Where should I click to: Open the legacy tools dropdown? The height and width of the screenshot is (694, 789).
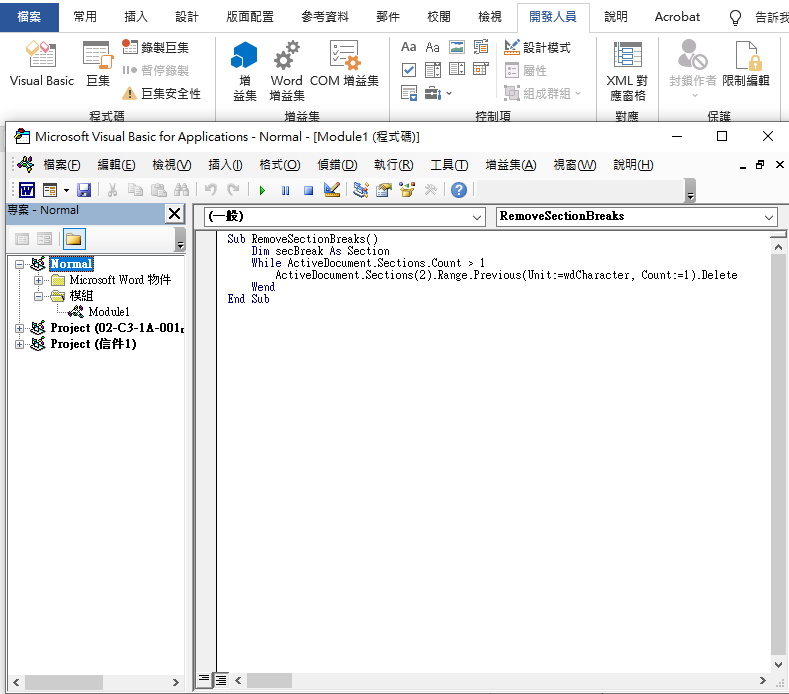(x=438, y=93)
